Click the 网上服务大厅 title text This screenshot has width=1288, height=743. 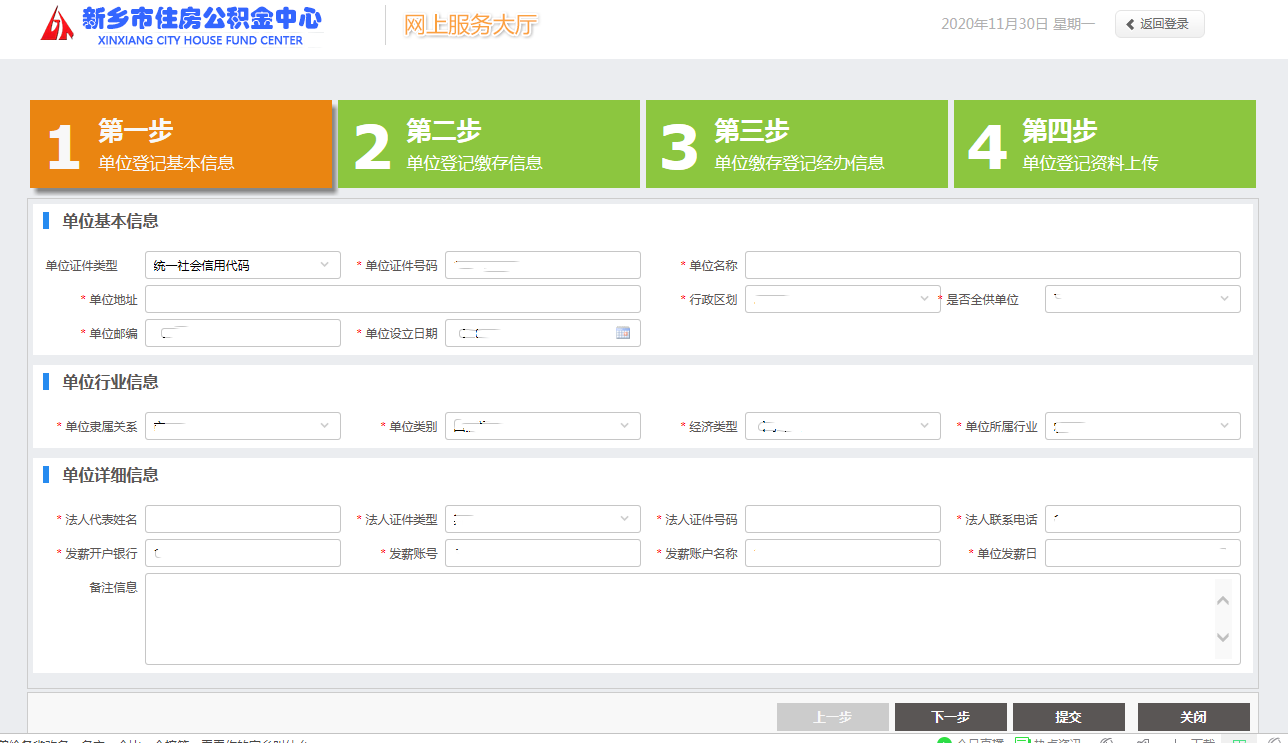(470, 26)
